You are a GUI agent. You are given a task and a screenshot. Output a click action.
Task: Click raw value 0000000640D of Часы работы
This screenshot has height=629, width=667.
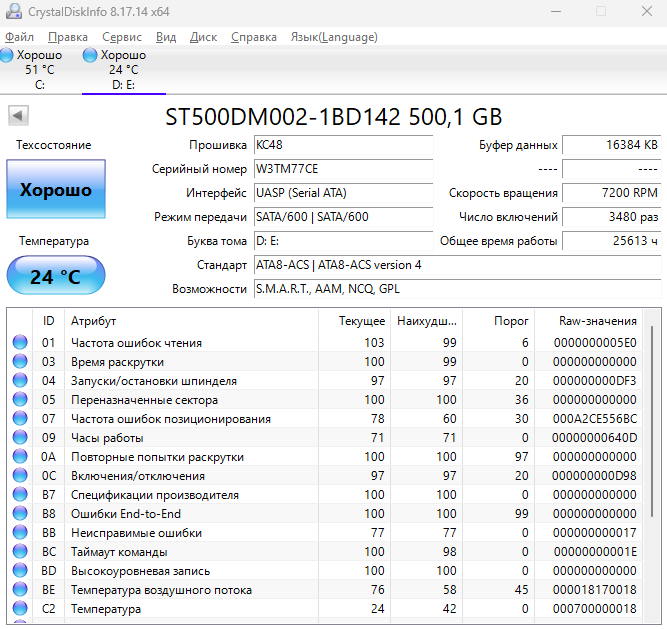(595, 438)
